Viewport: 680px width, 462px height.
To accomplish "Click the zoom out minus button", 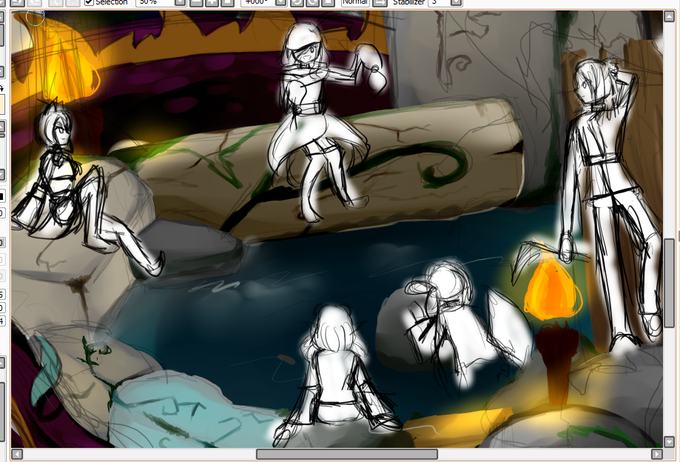I will [196, 2].
